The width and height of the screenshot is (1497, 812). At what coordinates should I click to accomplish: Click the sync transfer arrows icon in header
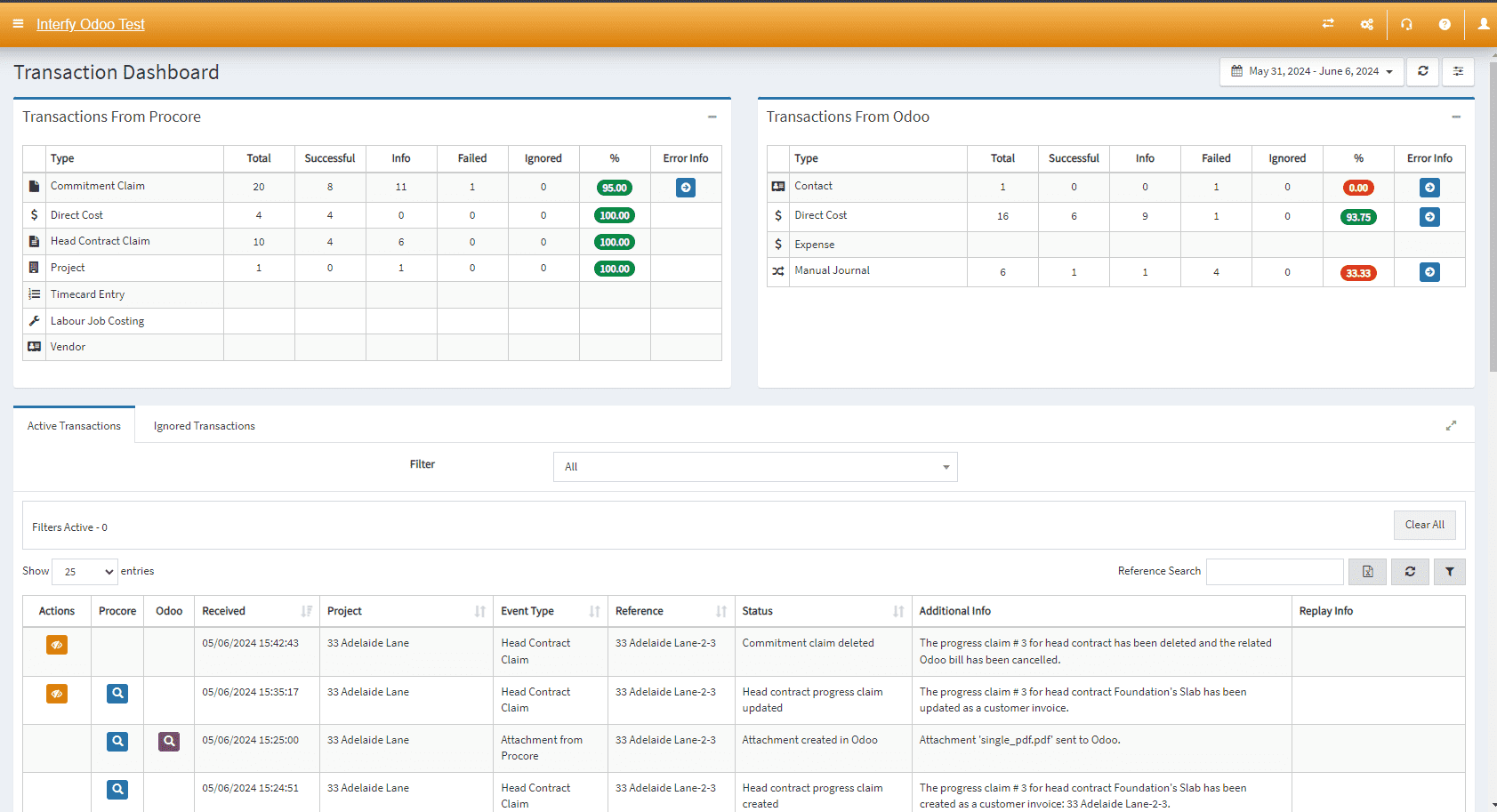tap(1328, 24)
